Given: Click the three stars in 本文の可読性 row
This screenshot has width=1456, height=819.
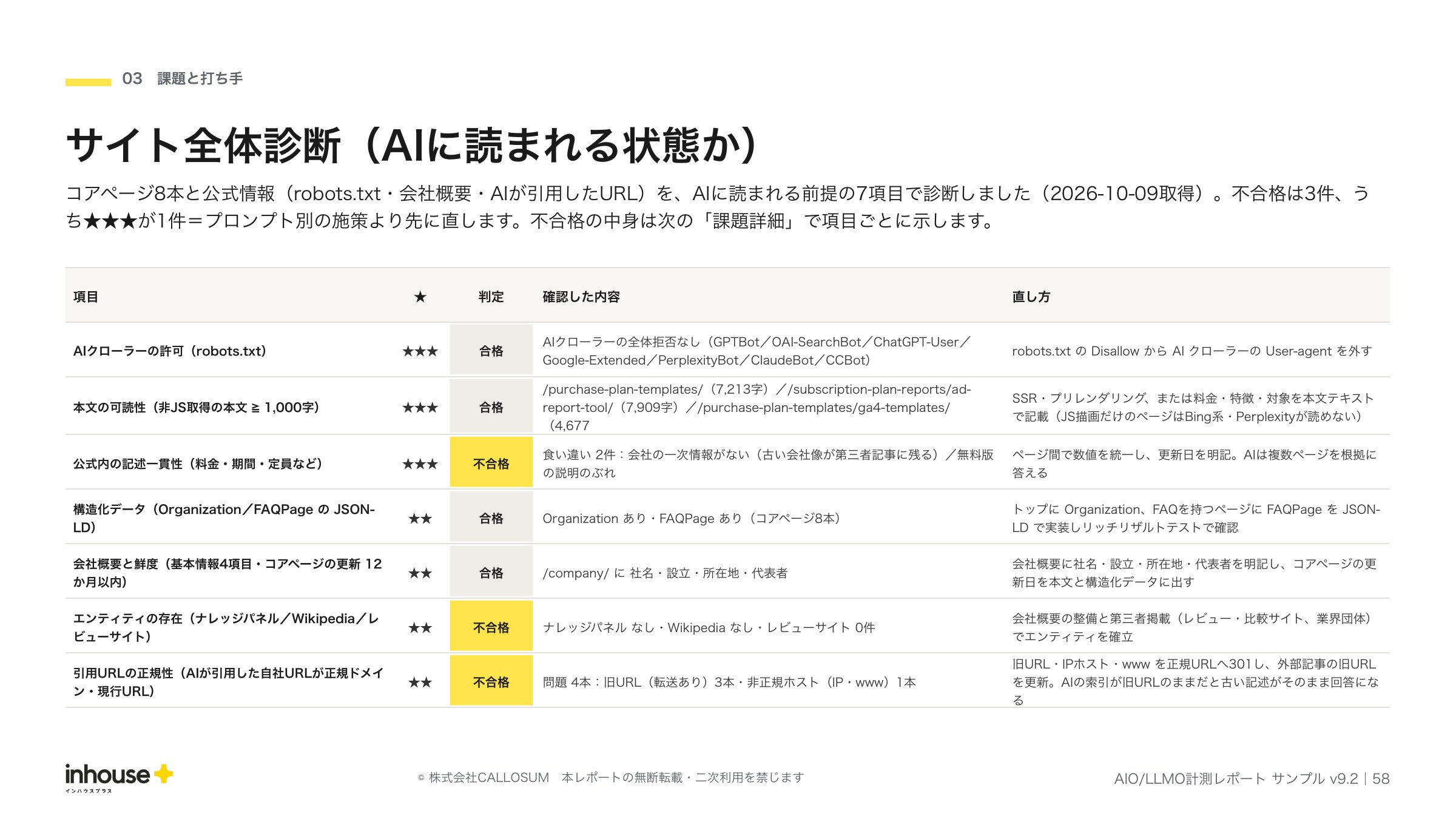Looking at the screenshot, I should click(420, 408).
